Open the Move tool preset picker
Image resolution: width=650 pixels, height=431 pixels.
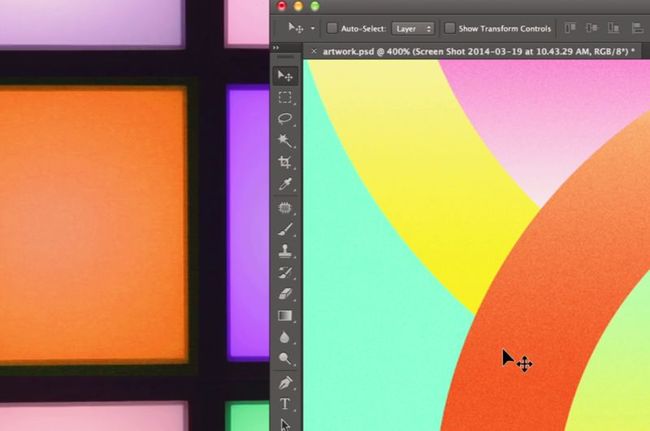(300, 29)
